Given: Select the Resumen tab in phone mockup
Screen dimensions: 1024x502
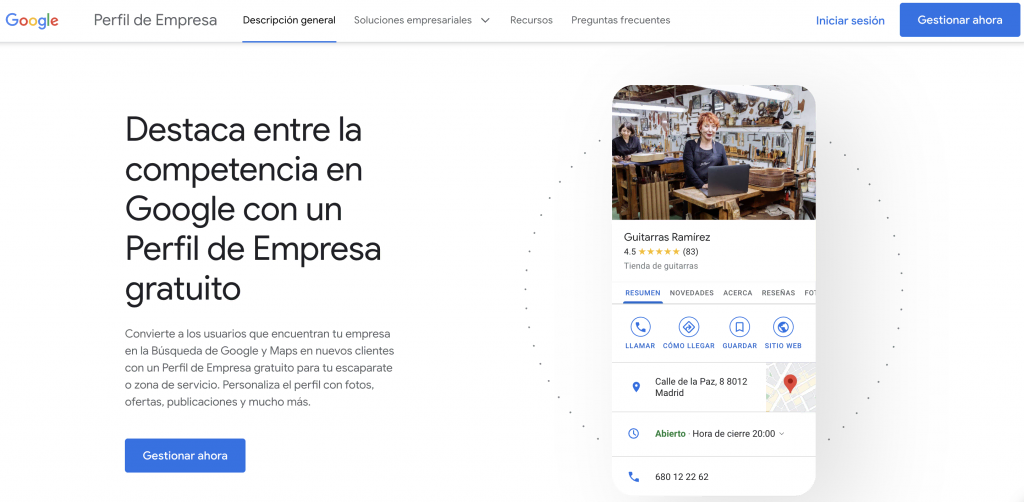Looking at the screenshot, I should point(642,293).
